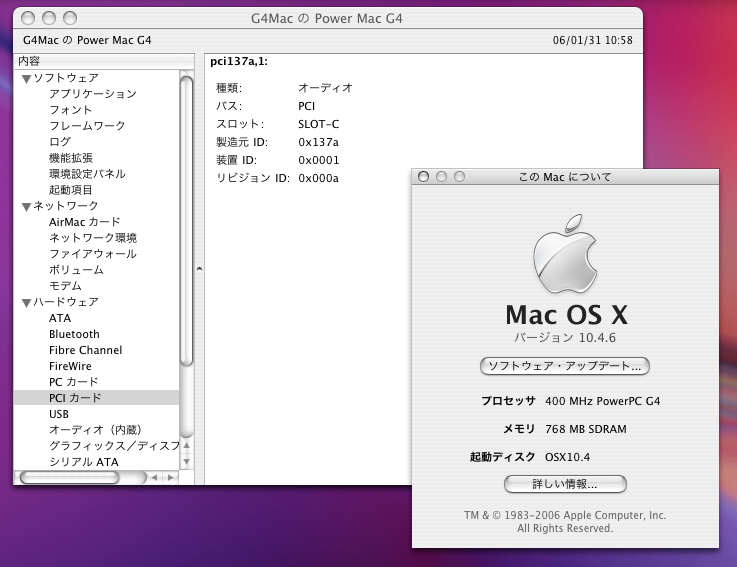Show the アプリケーション software list
The height and width of the screenshot is (567, 737).
pyautogui.click(x=92, y=94)
